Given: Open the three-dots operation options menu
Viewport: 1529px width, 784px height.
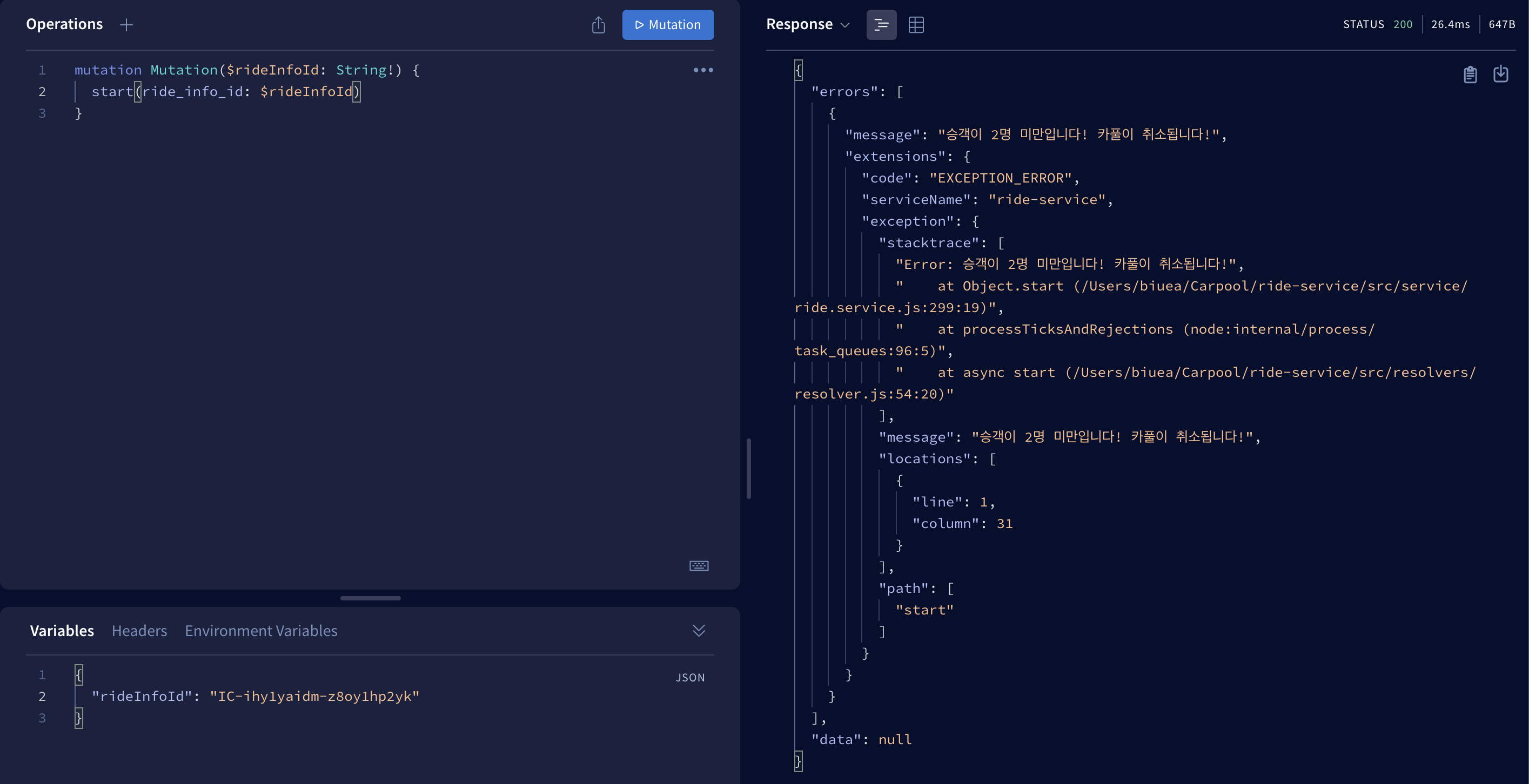Looking at the screenshot, I should tap(703, 70).
